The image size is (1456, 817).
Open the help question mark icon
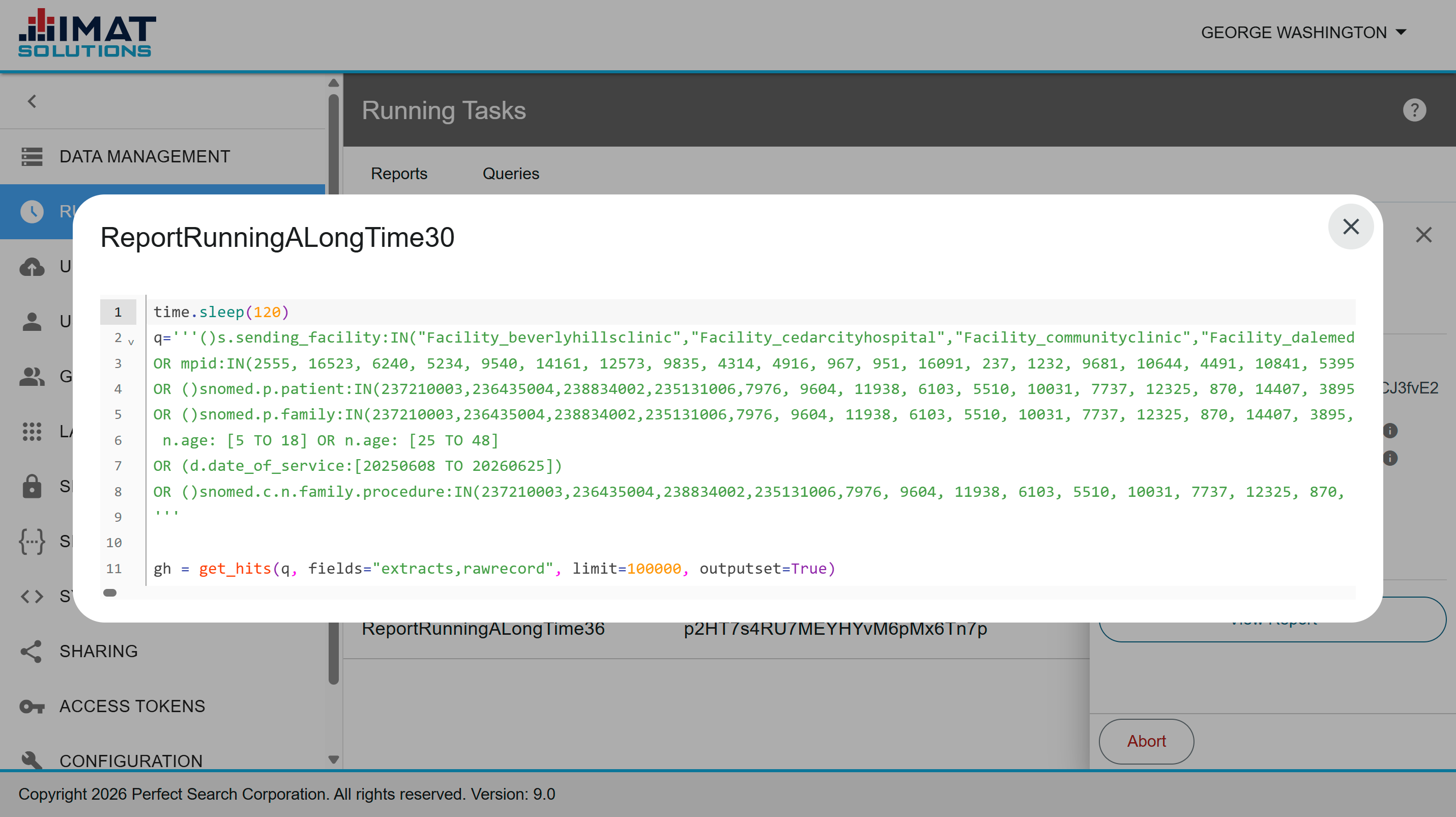[x=1414, y=110]
